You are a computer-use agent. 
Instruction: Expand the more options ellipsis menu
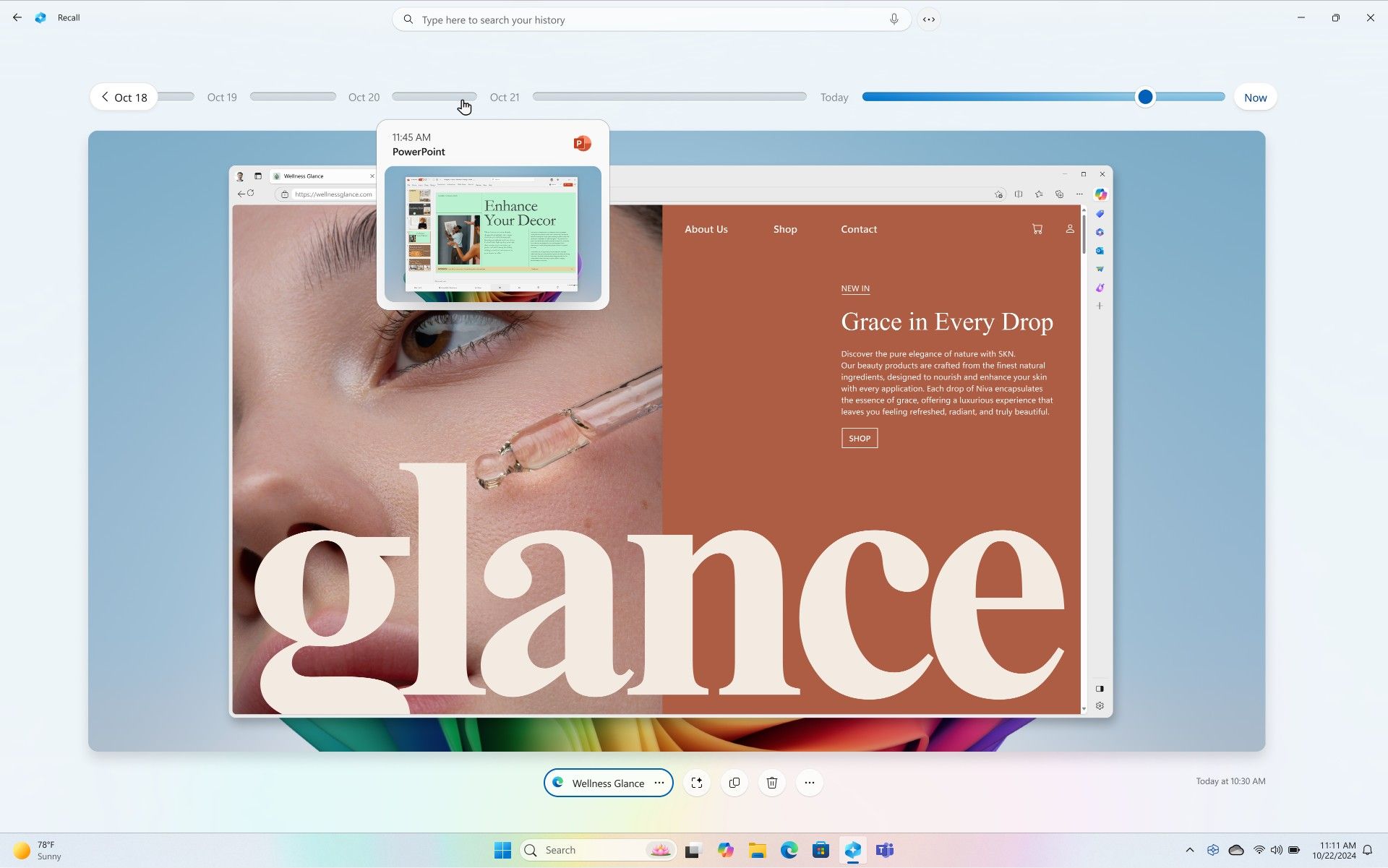pyautogui.click(x=809, y=782)
